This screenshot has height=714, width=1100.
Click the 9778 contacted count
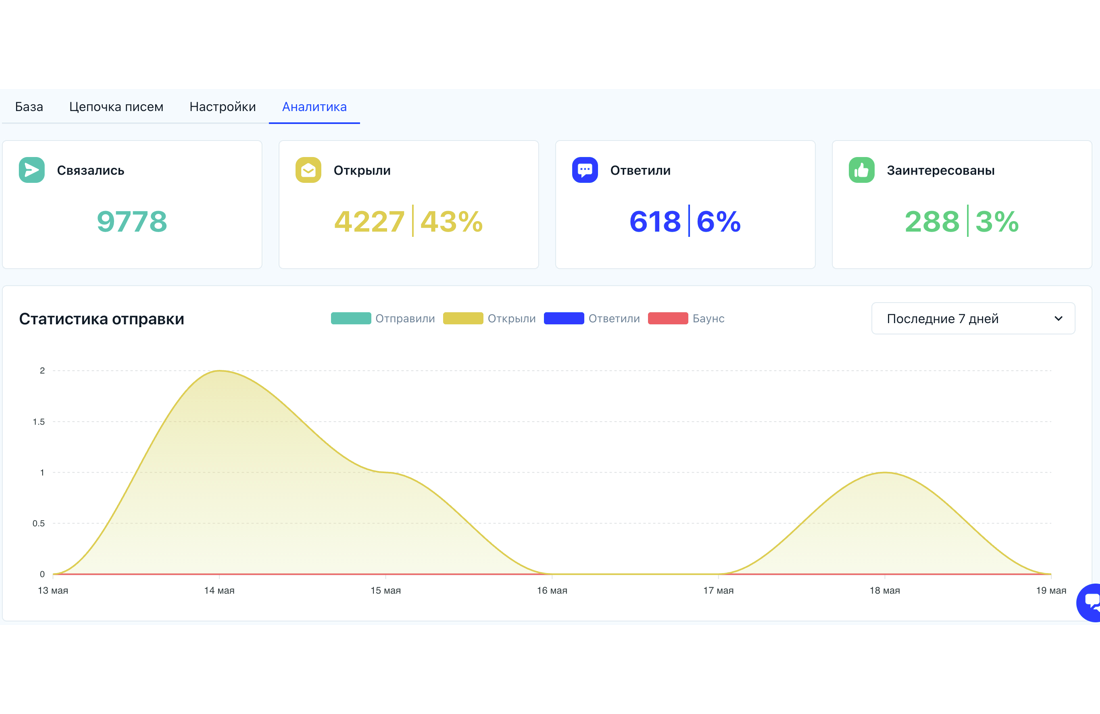[132, 222]
